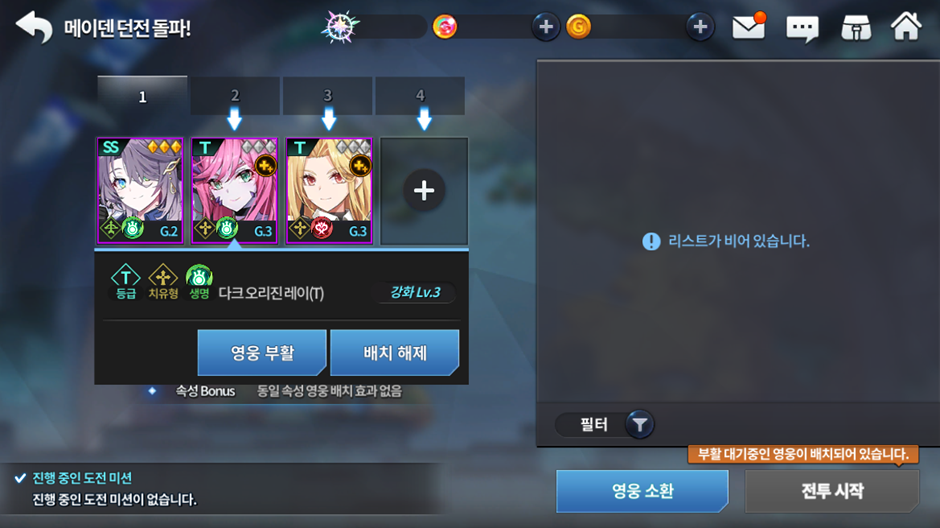This screenshot has width=940, height=528.
Task: Open the filter funnel icon
Action: [640, 424]
